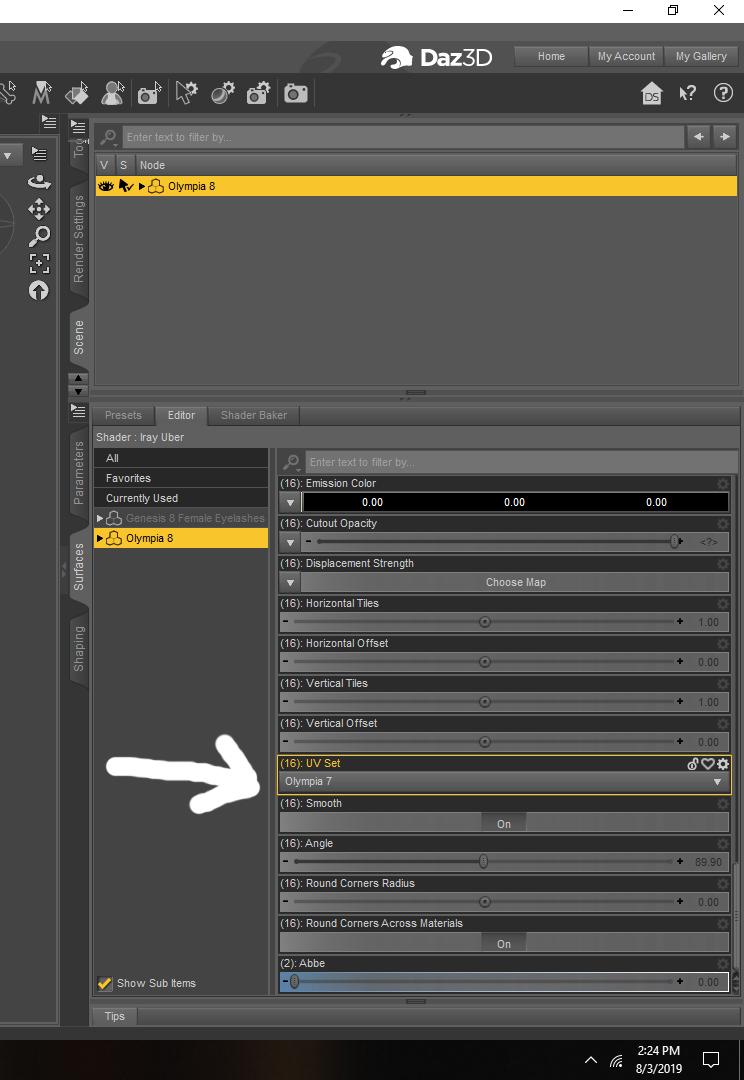Open the question mark help icon
The image size is (744, 1080).
723,93
